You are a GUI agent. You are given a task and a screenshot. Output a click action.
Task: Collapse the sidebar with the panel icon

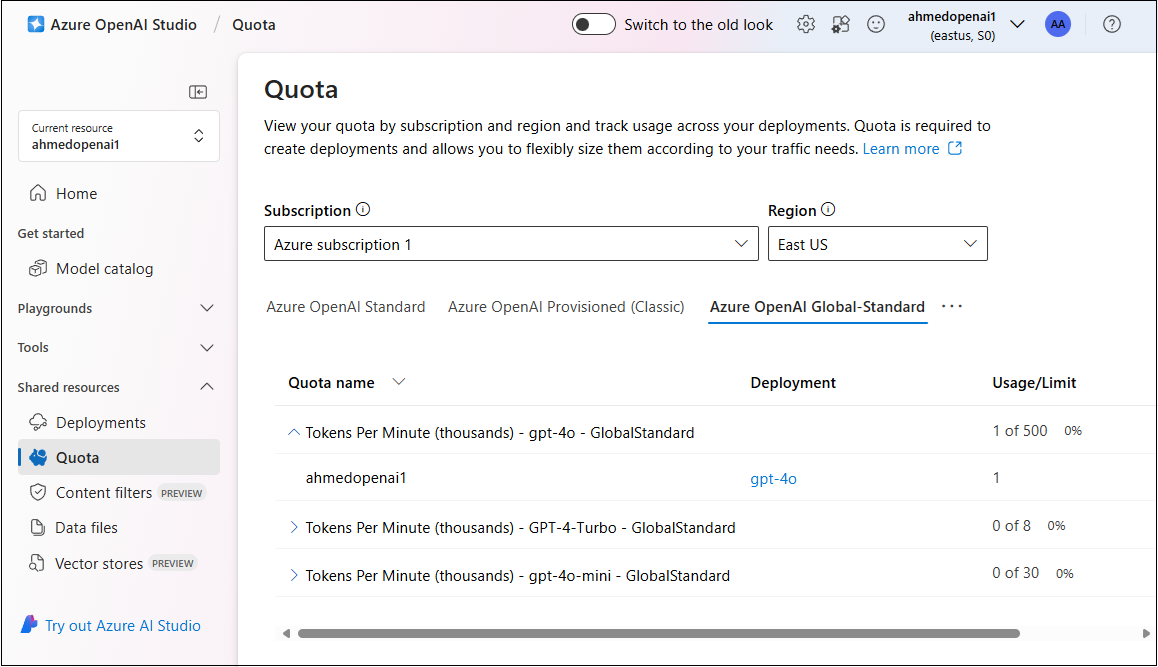[198, 92]
